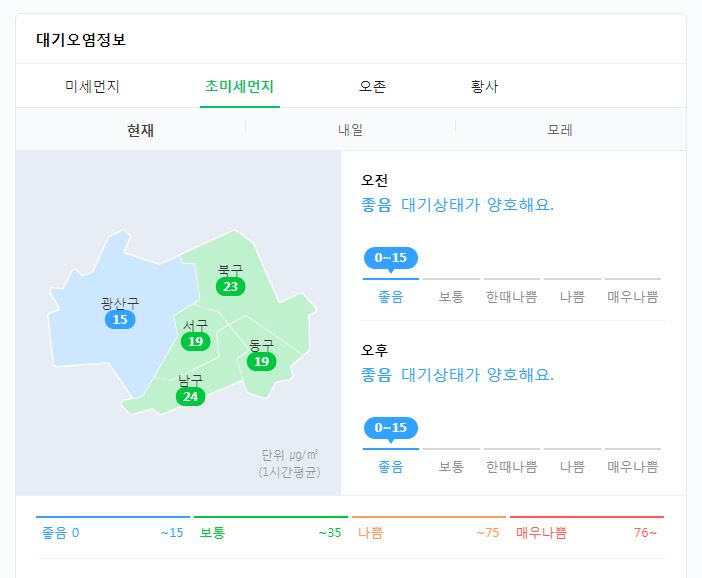
Task: Open the 황사 tab
Action: (484, 86)
